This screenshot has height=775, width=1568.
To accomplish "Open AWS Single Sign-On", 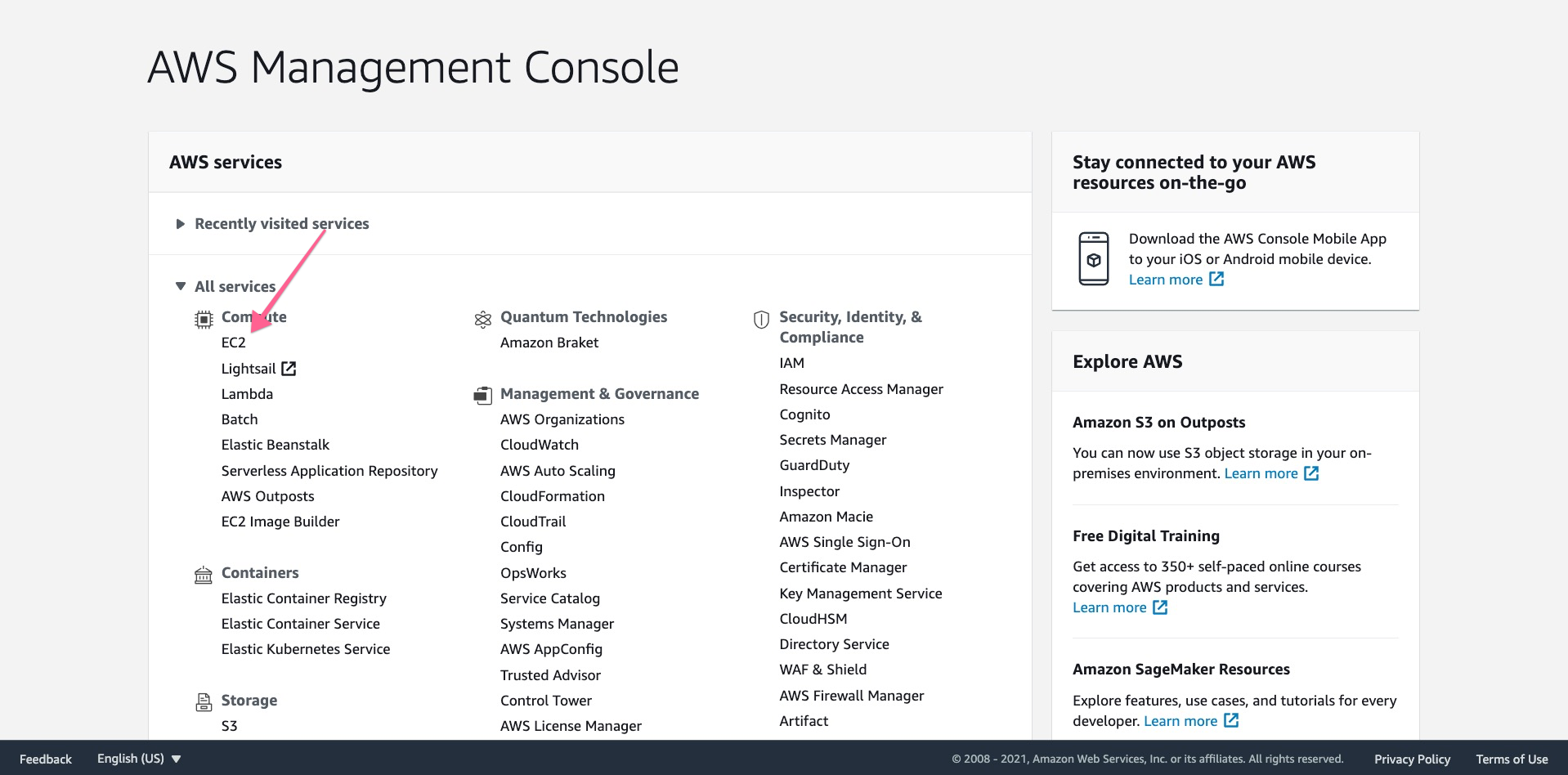I will click(845, 542).
